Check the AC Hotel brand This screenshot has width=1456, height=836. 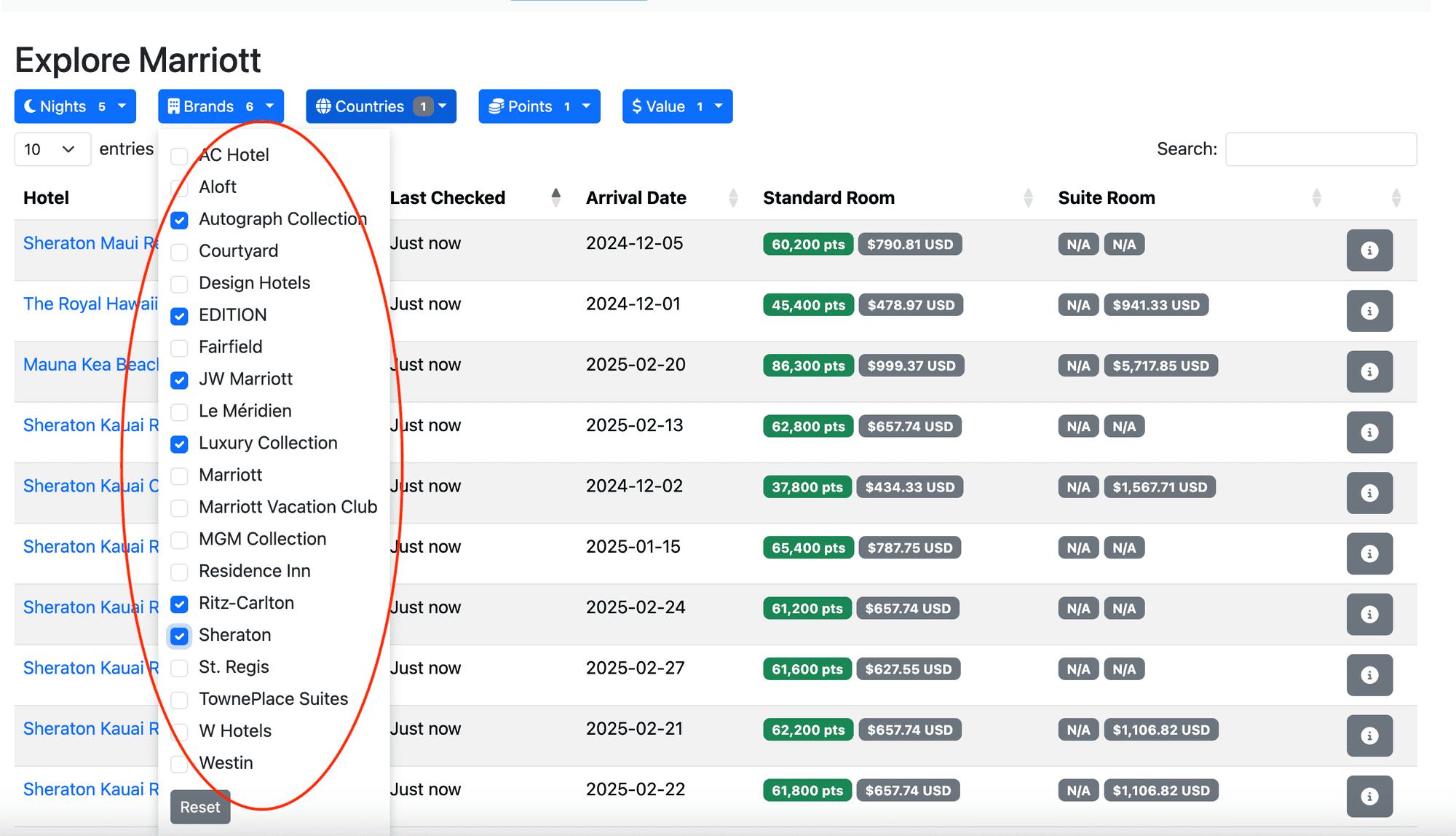(x=179, y=156)
